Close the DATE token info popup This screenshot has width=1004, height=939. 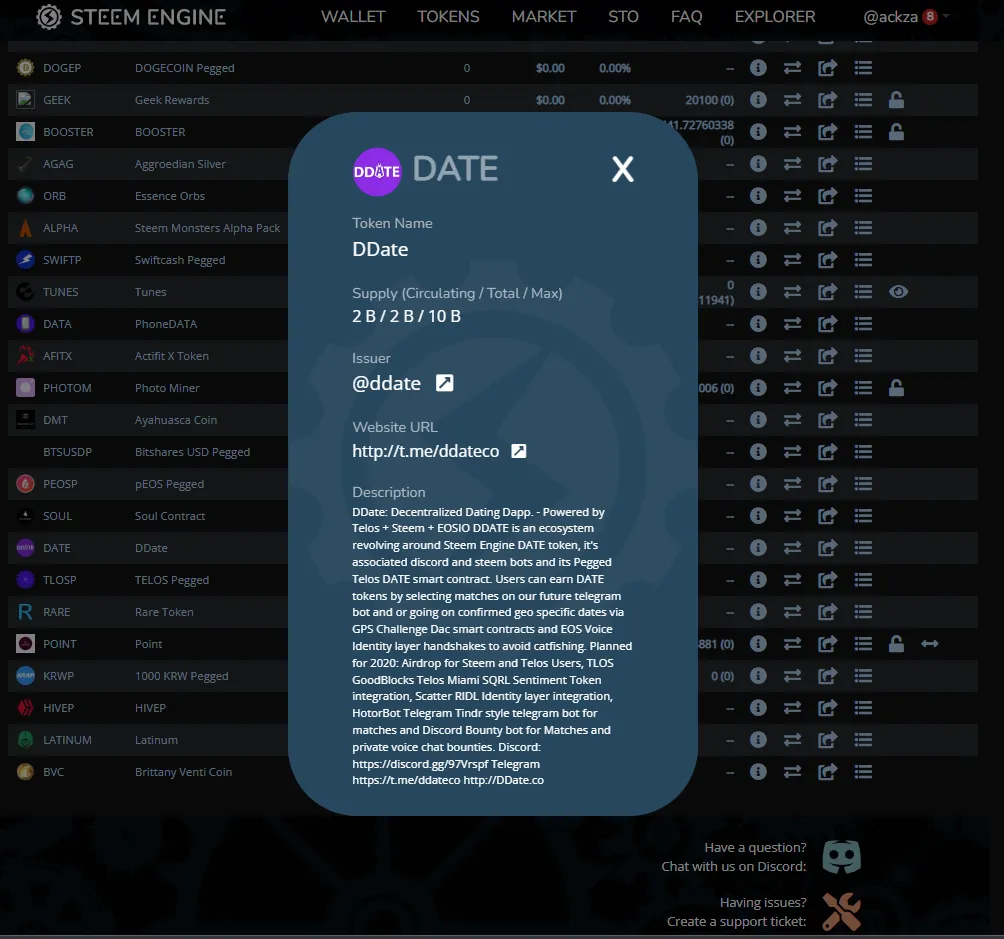(x=622, y=170)
